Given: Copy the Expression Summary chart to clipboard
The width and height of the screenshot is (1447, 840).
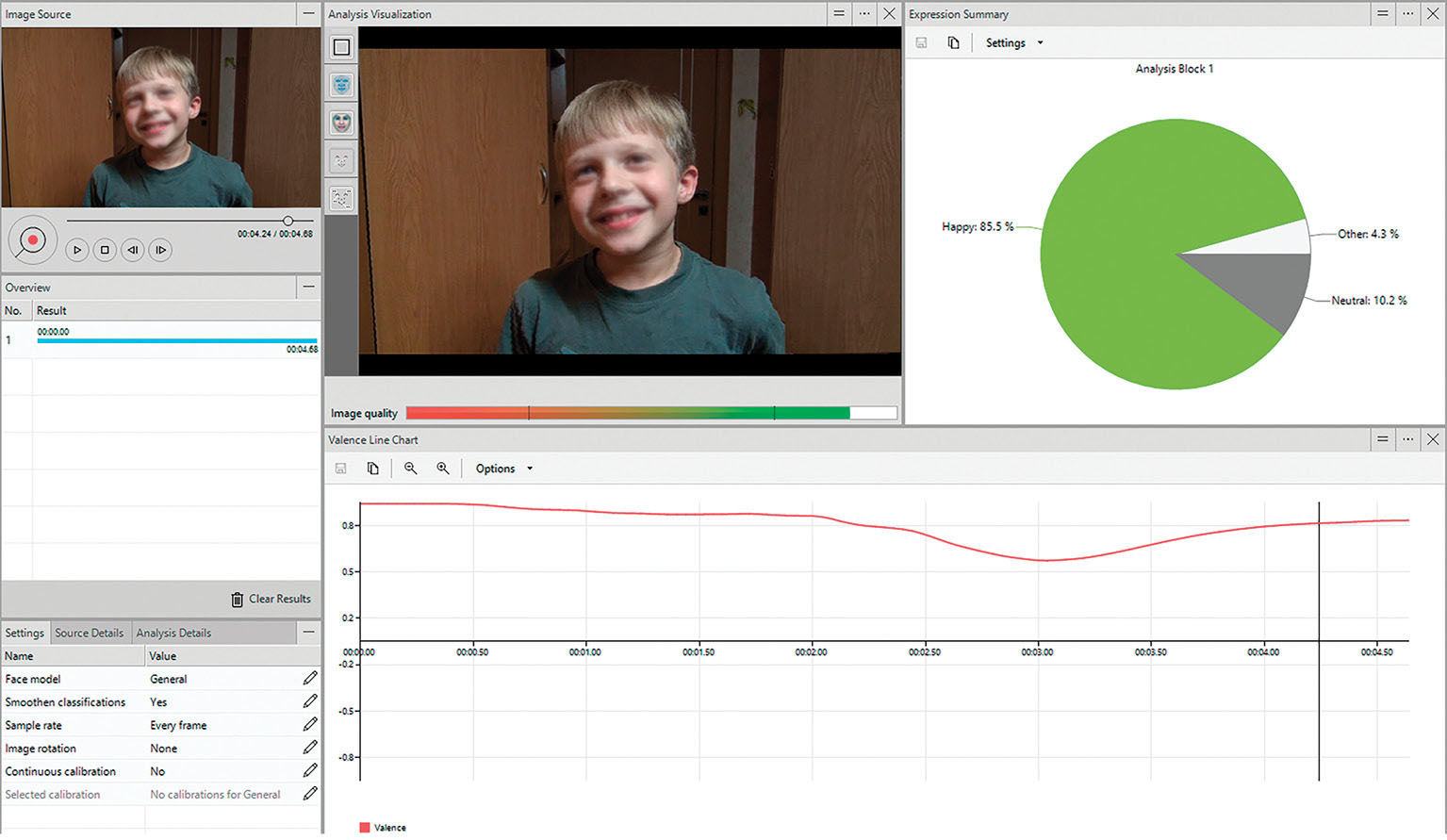Looking at the screenshot, I should (953, 43).
